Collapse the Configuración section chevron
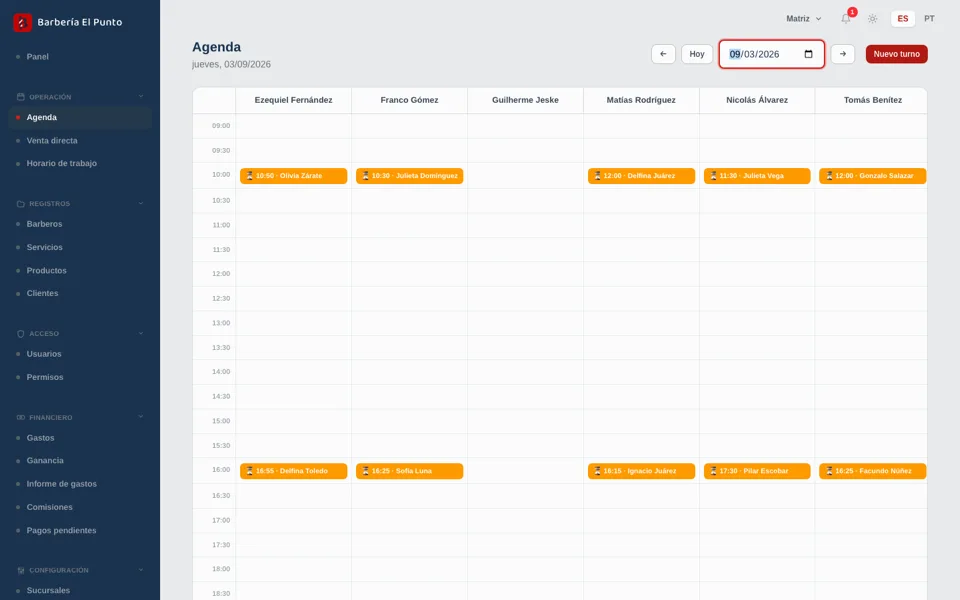Image resolution: width=960 pixels, height=600 pixels. [141, 569]
